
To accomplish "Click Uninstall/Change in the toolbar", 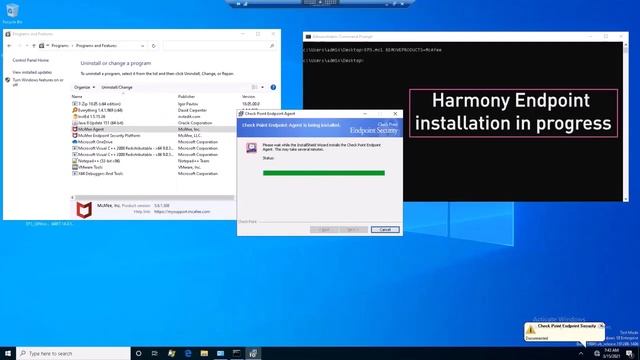I will point(117,87).
